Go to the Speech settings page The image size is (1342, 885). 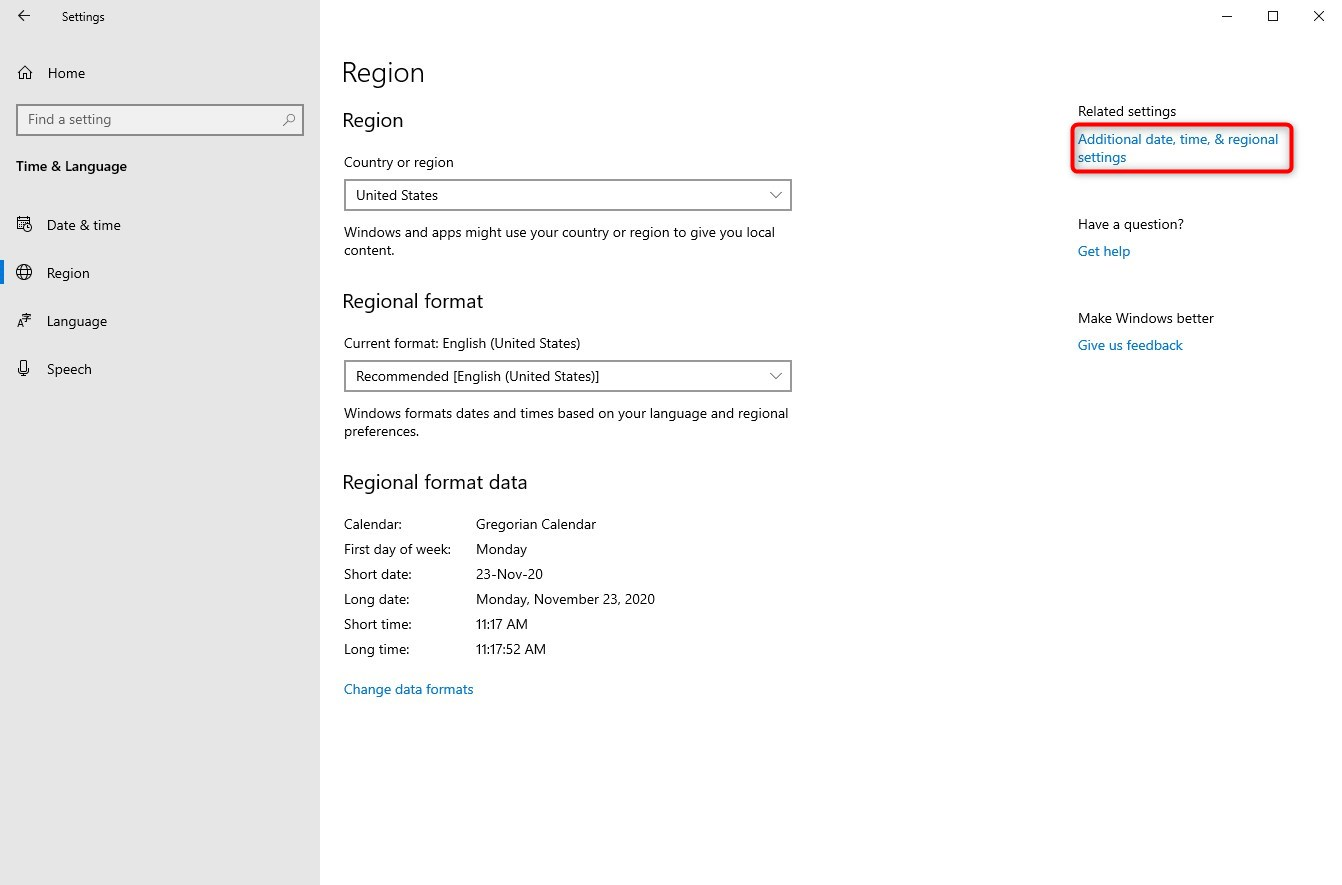tap(69, 369)
